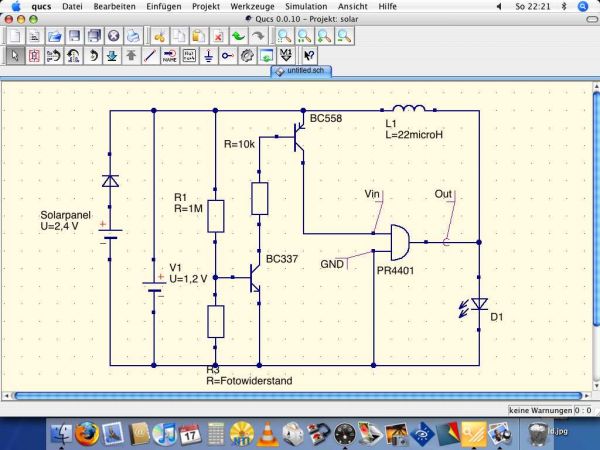The width and height of the screenshot is (600, 450).
Task: Select the draw wire tool
Action: [x=150, y=56]
